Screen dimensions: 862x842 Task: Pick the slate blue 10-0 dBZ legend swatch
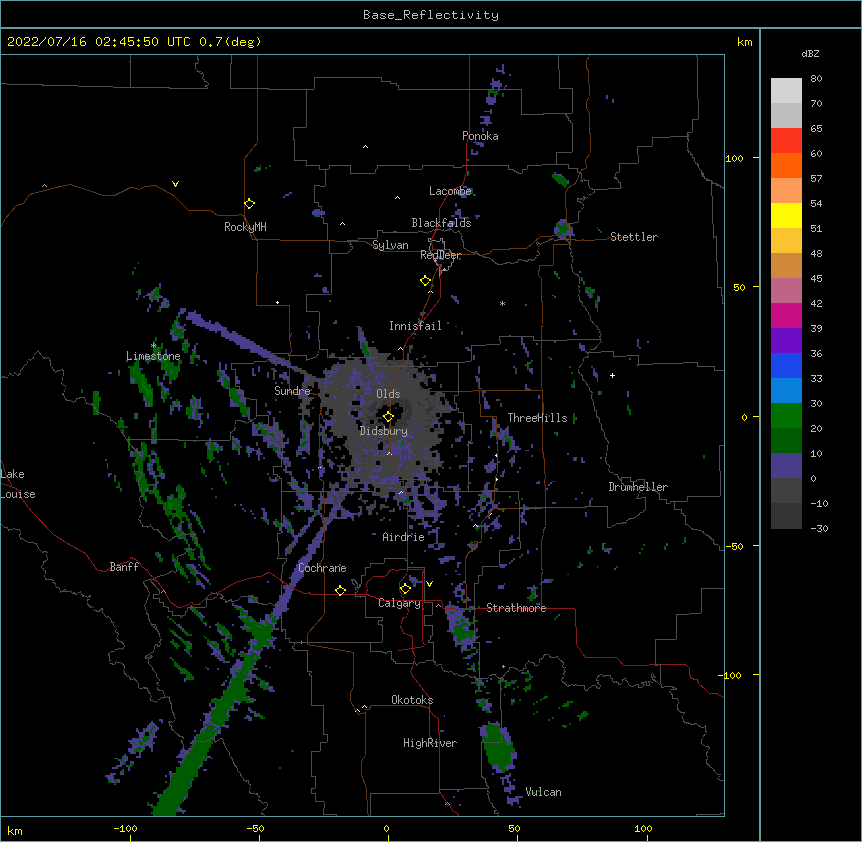point(786,466)
